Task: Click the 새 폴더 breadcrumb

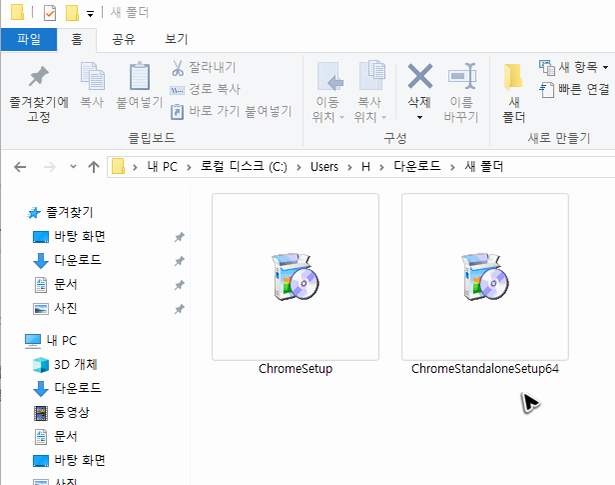Action: pyautogui.click(x=484, y=167)
